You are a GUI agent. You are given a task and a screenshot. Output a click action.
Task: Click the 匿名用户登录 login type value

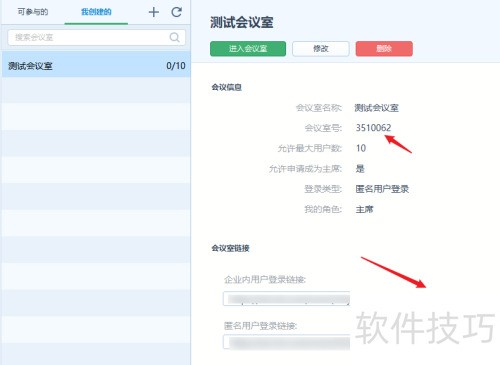click(382, 189)
